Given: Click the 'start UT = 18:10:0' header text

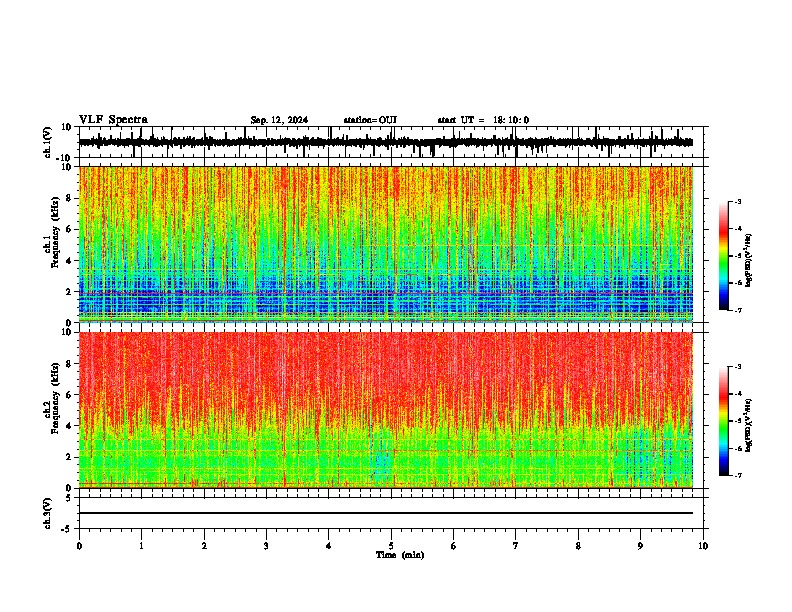Looking at the screenshot, I should (x=483, y=120).
